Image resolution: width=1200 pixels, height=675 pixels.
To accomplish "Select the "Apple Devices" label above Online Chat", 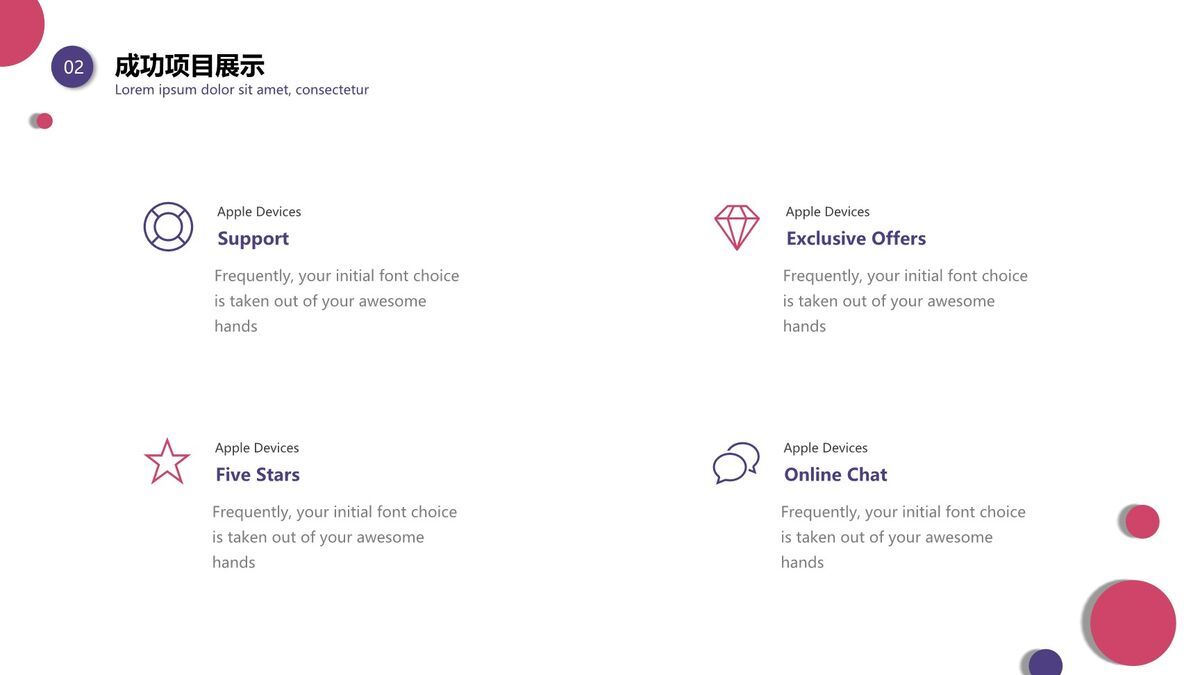I will point(826,448).
